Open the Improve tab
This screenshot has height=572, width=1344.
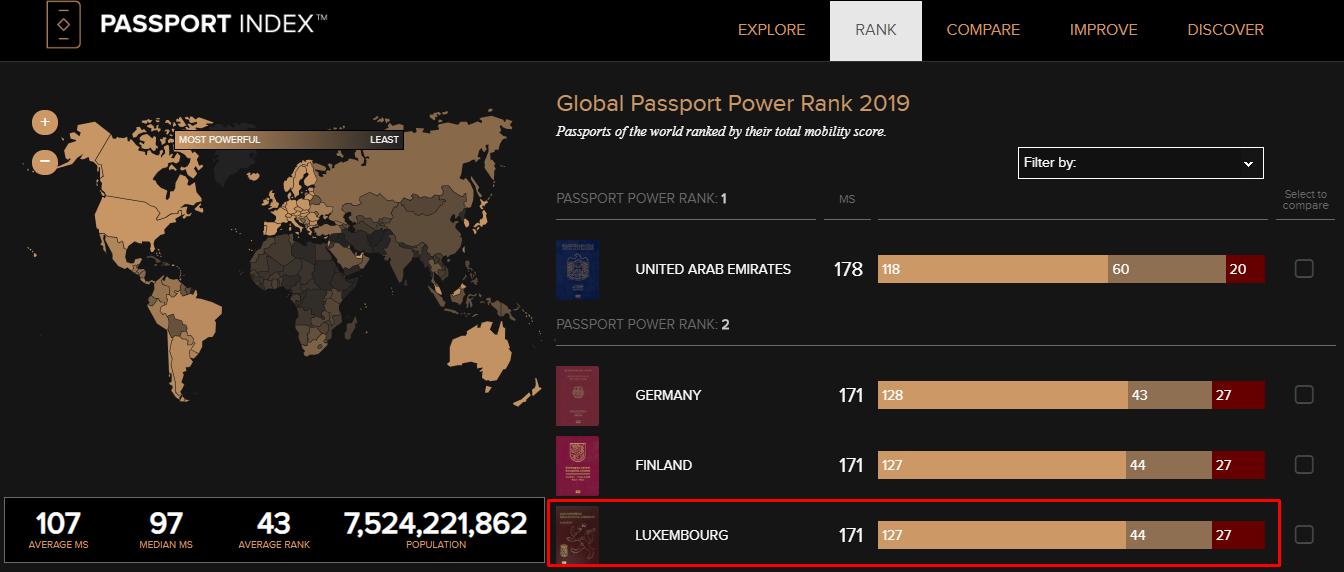click(x=1103, y=30)
